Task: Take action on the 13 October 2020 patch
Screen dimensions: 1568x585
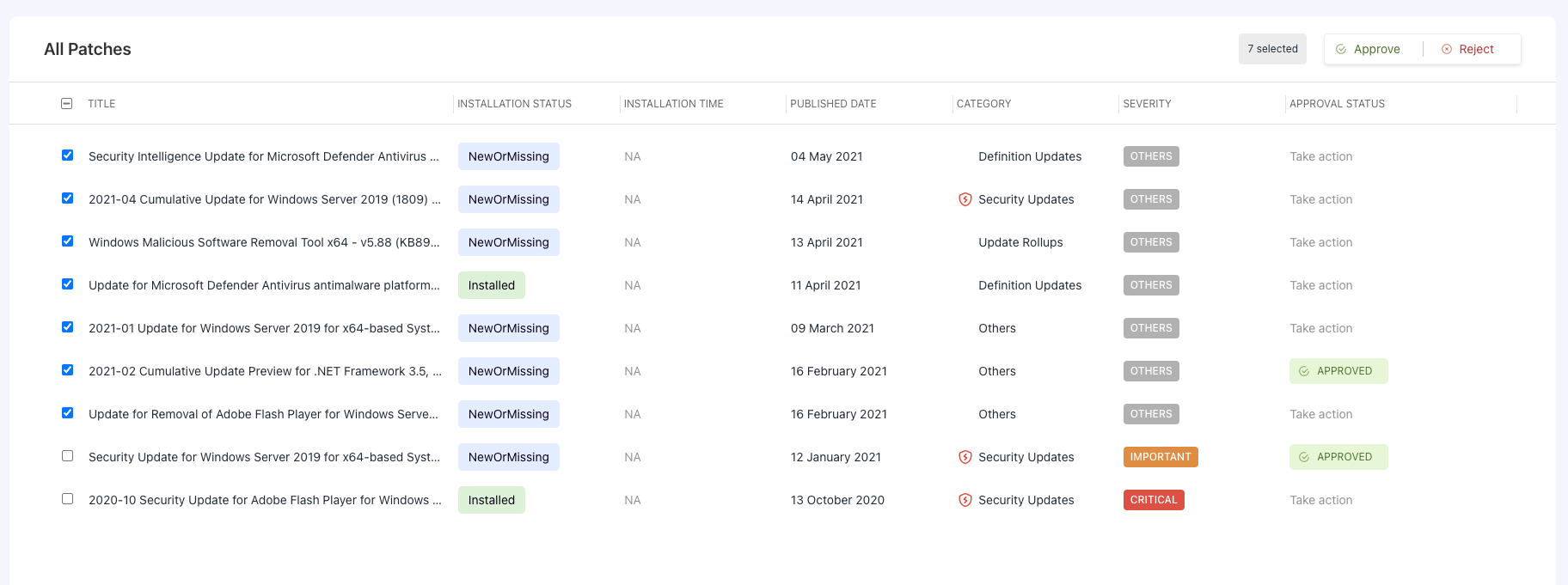Action: (x=1320, y=500)
